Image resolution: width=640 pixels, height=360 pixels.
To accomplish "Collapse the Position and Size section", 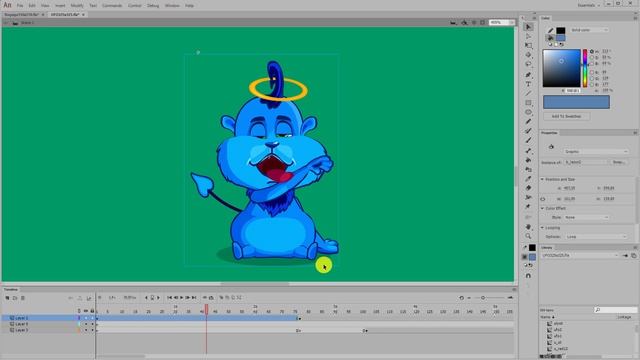I will click(542, 179).
